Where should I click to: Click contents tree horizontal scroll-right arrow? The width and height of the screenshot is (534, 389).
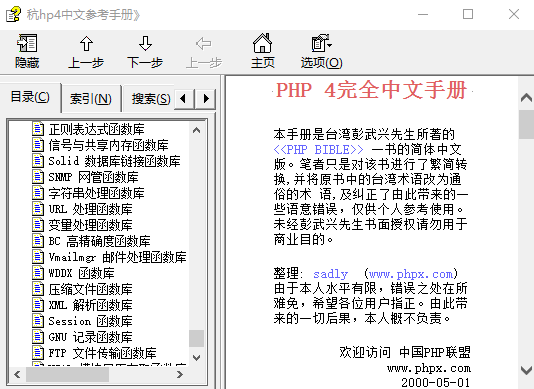pyautogui.click(x=180, y=375)
